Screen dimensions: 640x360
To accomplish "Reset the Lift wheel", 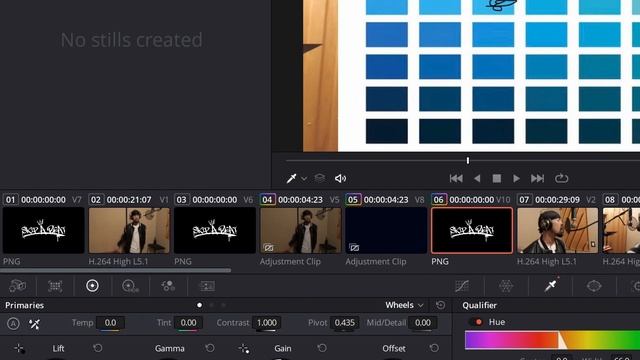I will (x=98, y=348).
